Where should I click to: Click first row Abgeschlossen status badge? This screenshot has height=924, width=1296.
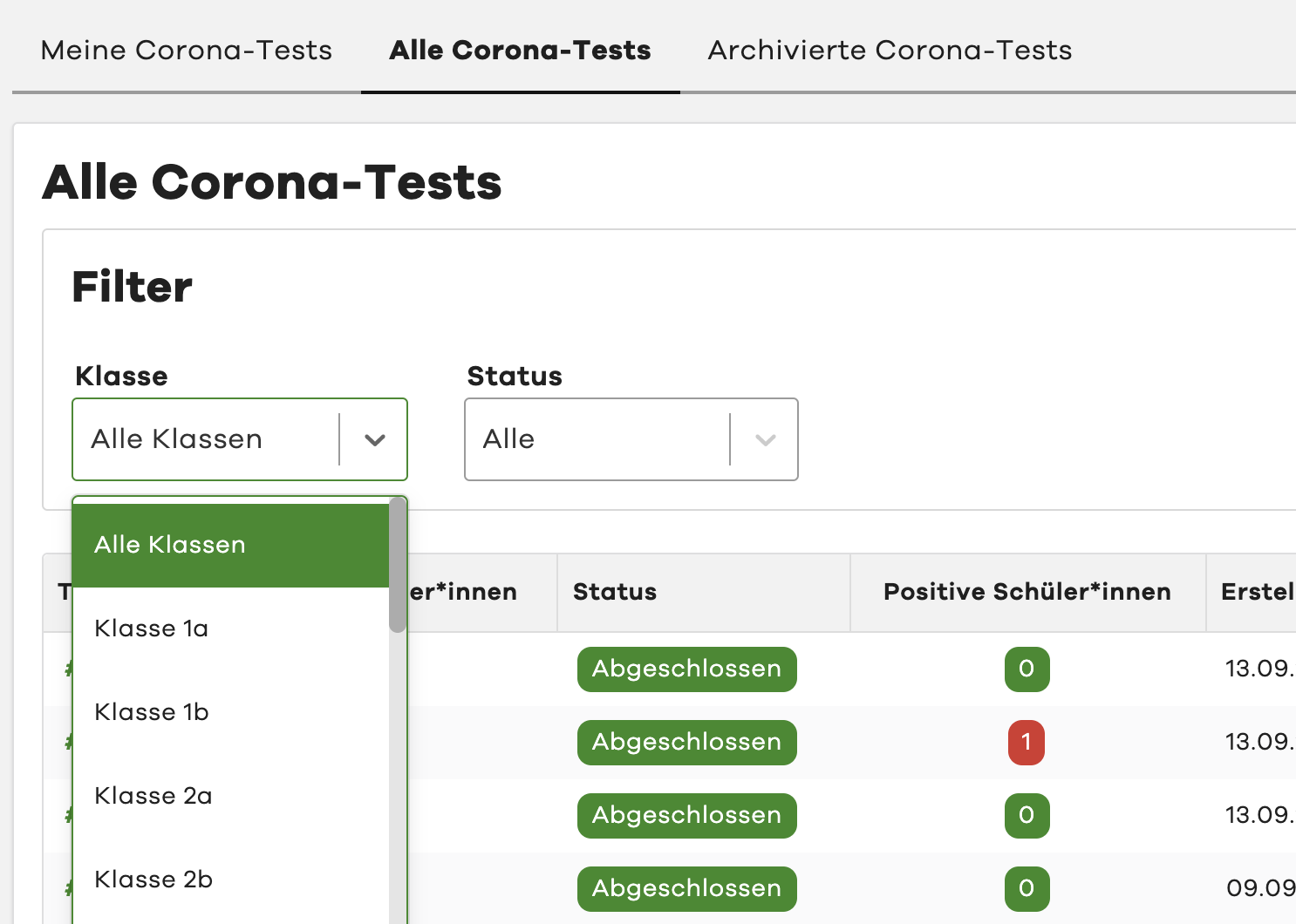[x=686, y=669]
